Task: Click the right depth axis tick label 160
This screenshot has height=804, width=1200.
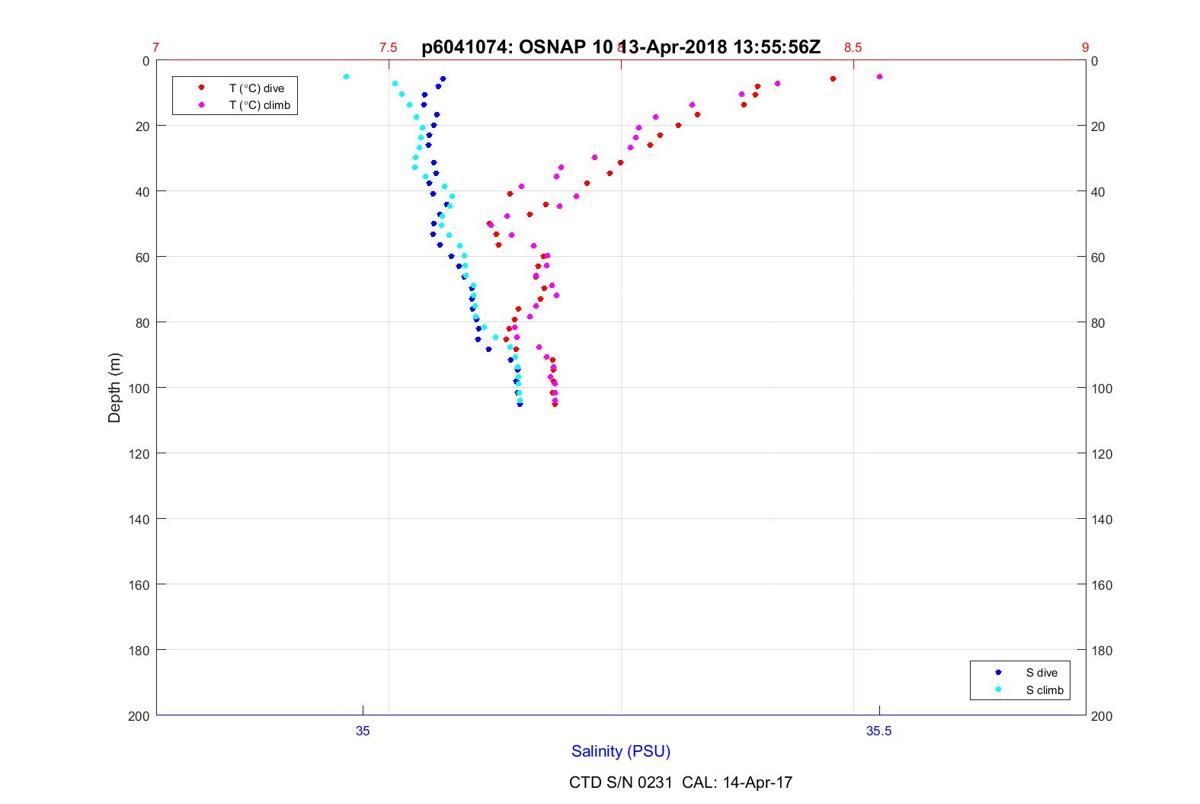Action: [x=1102, y=585]
